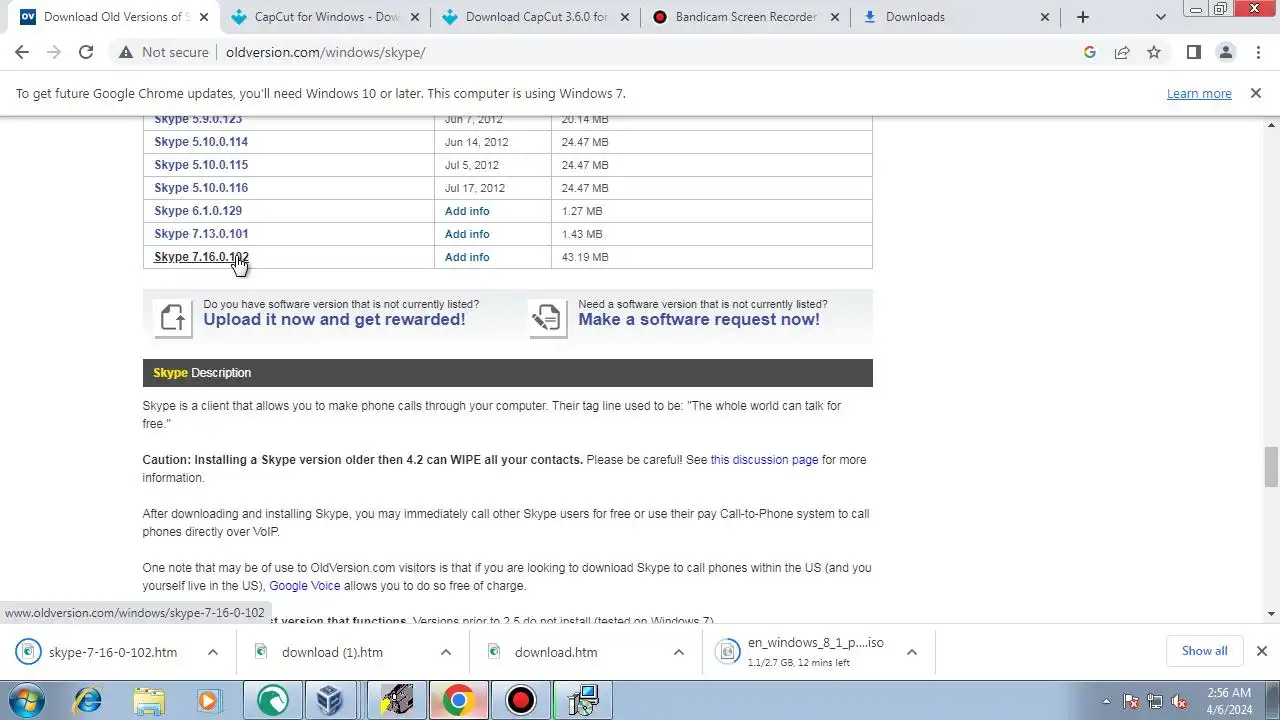1280x720 pixels.
Task: Switch to Bandicam Screen Recorder tab
Action: tap(746, 17)
